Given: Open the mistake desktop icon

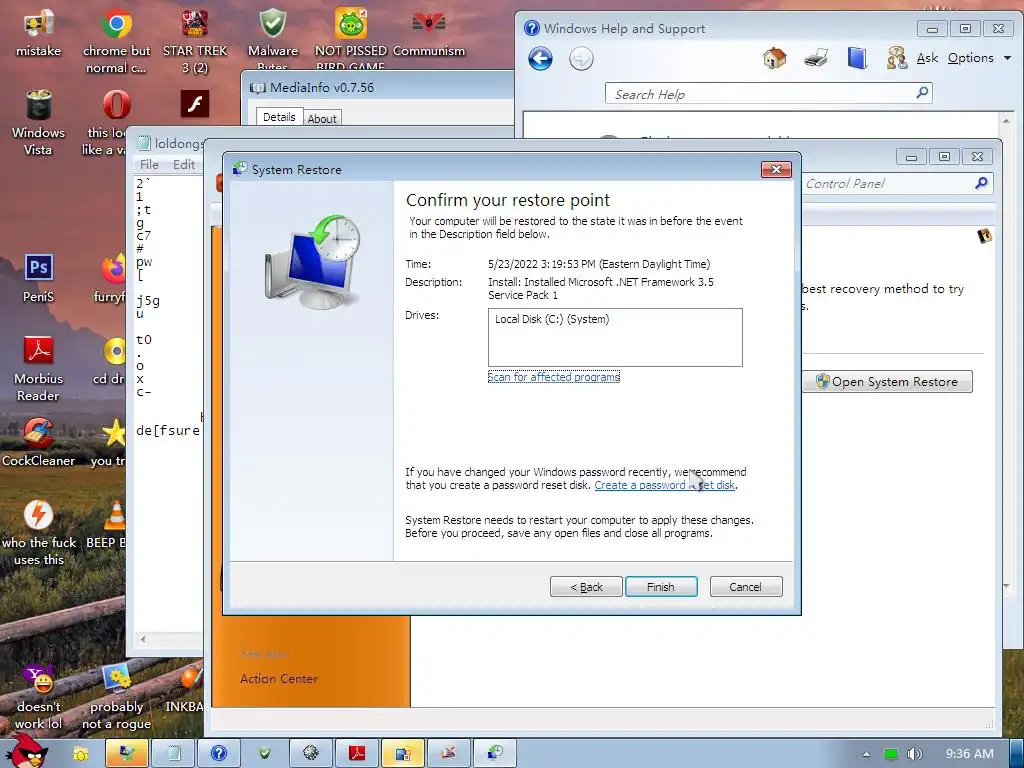Looking at the screenshot, I should pos(38,33).
